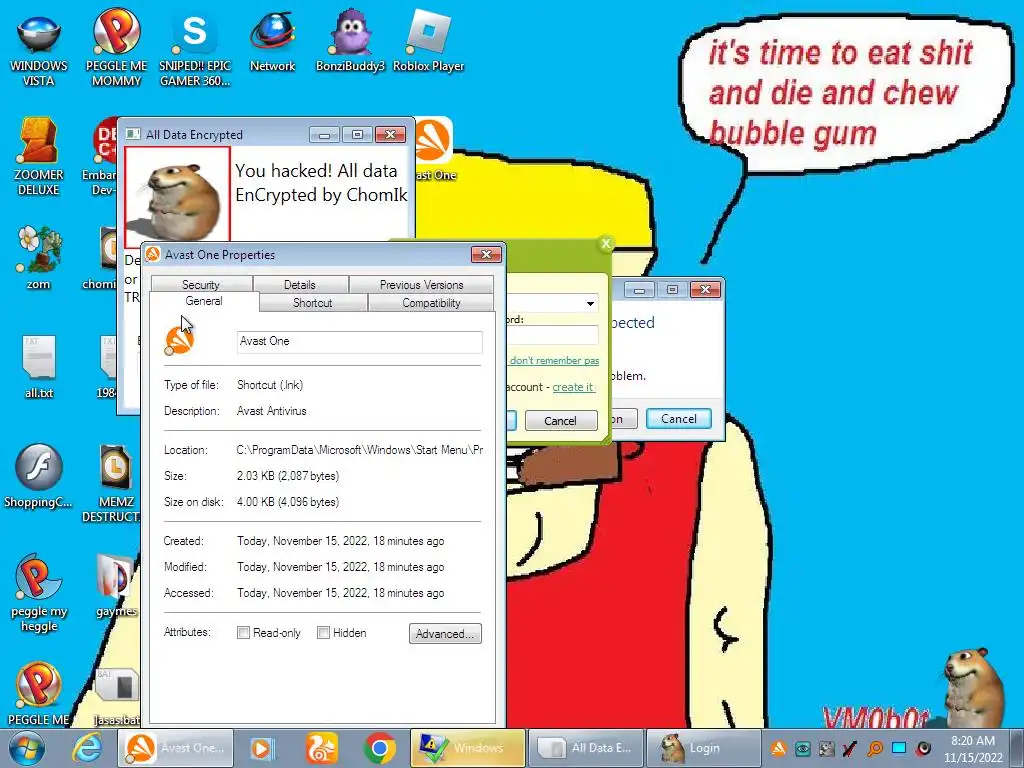The width and height of the screenshot is (1024, 768).
Task: Click the password field in login window
Action: pos(552,334)
